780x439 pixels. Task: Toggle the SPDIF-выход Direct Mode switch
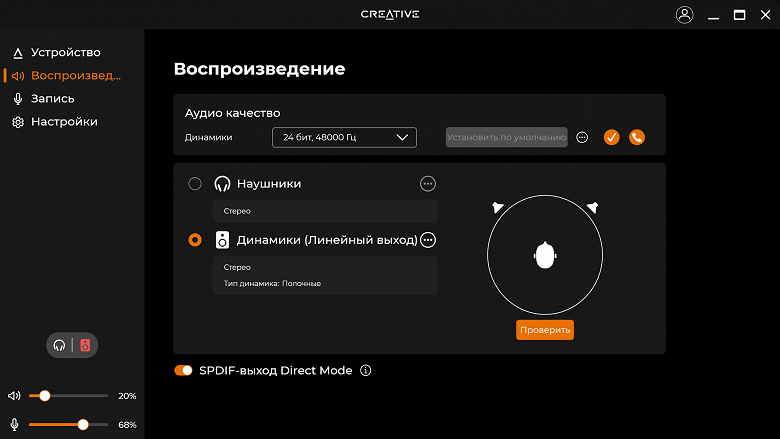pyautogui.click(x=183, y=371)
